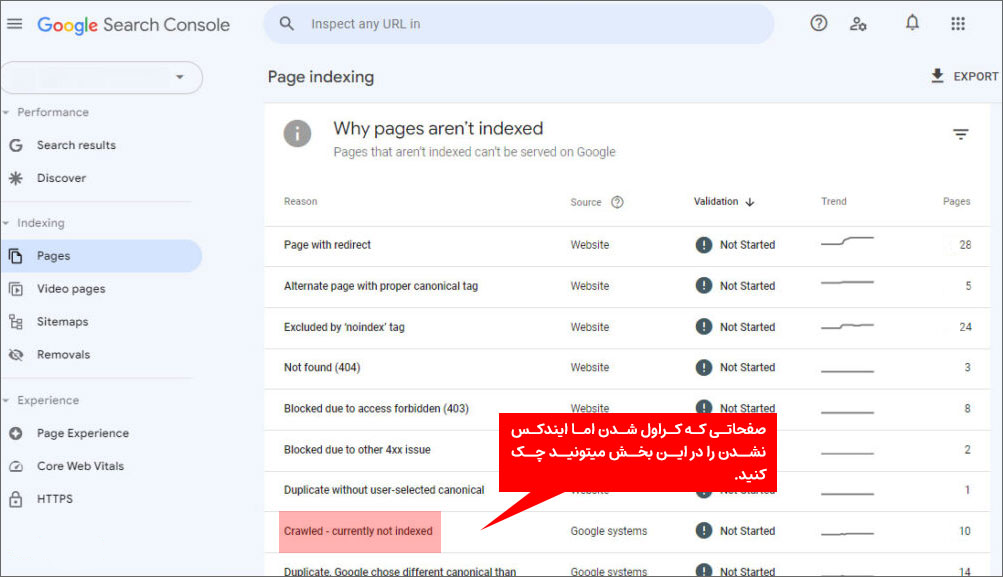Open Core Web Vitals report
The width and height of the screenshot is (1003, 577).
(81, 466)
